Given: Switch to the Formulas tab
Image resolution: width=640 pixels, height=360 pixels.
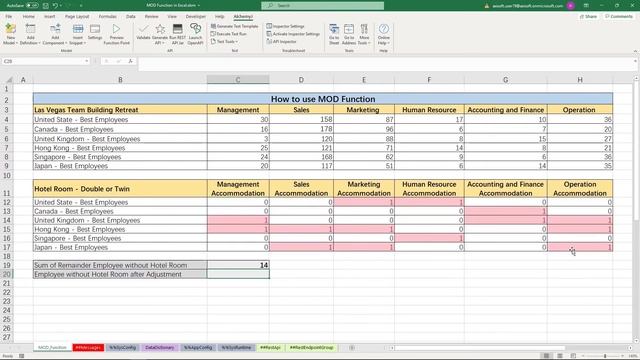Looking at the screenshot, I should click(107, 17).
